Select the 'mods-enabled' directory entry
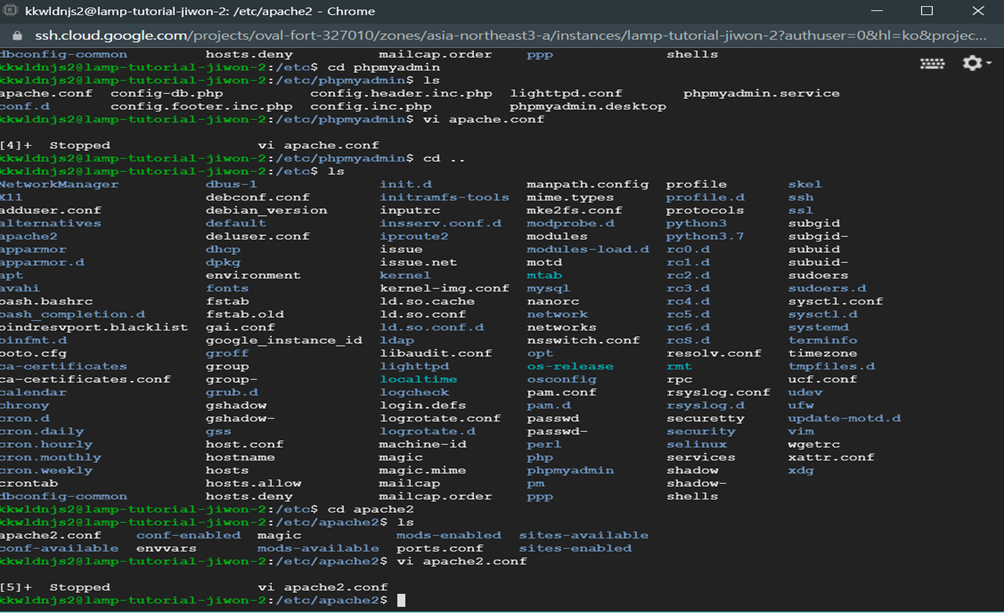This screenshot has height=613, width=1004. point(448,535)
